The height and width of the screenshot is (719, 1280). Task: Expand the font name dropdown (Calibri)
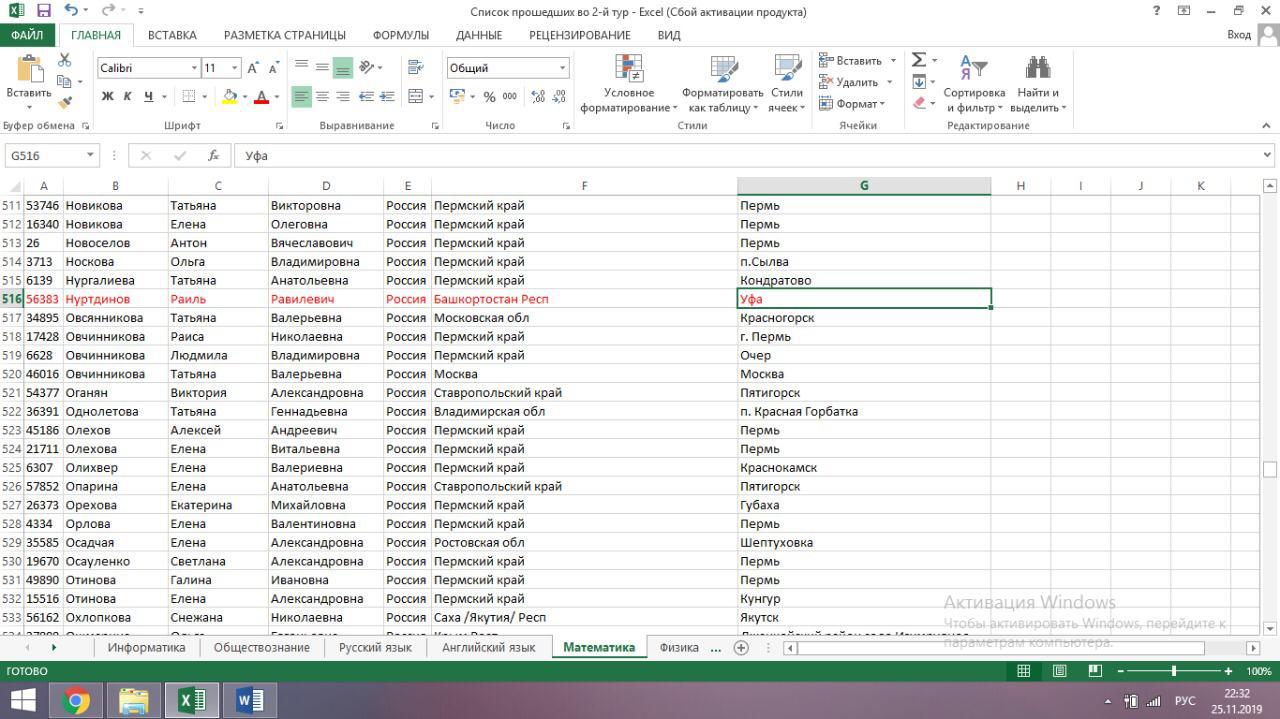pos(194,68)
